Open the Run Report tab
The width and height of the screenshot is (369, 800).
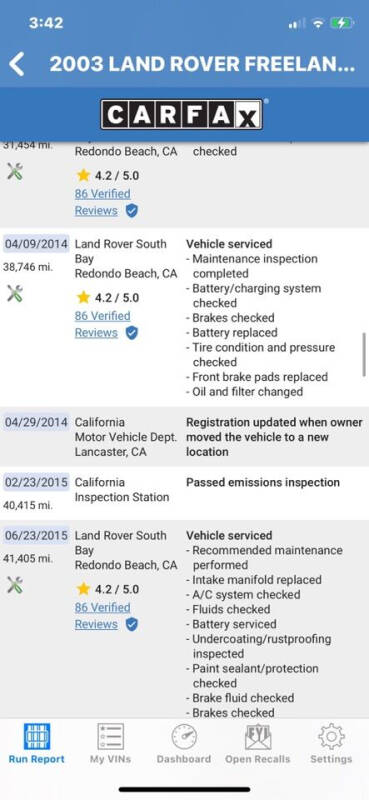tap(37, 743)
